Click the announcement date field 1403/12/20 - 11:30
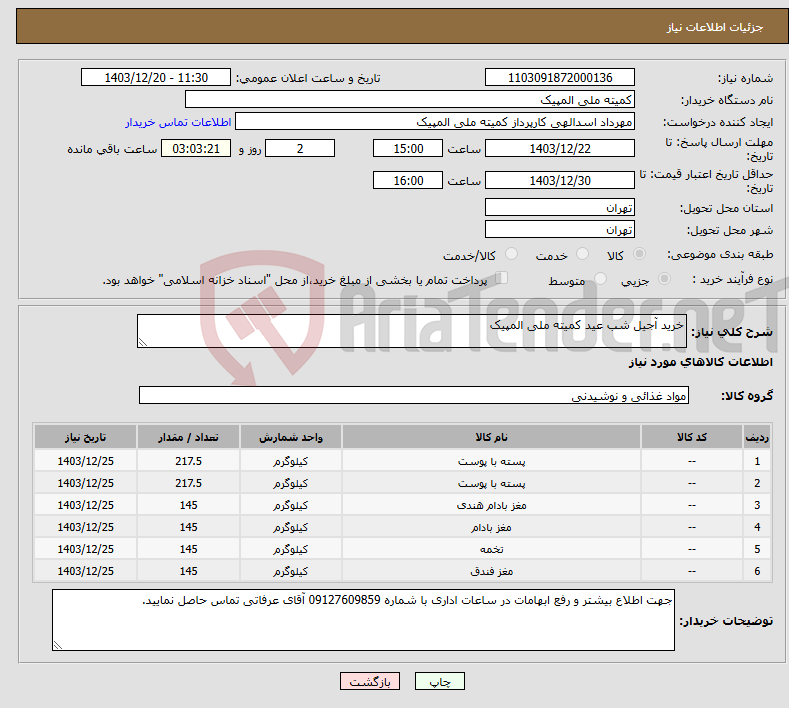The height and width of the screenshot is (708, 789). point(156,77)
